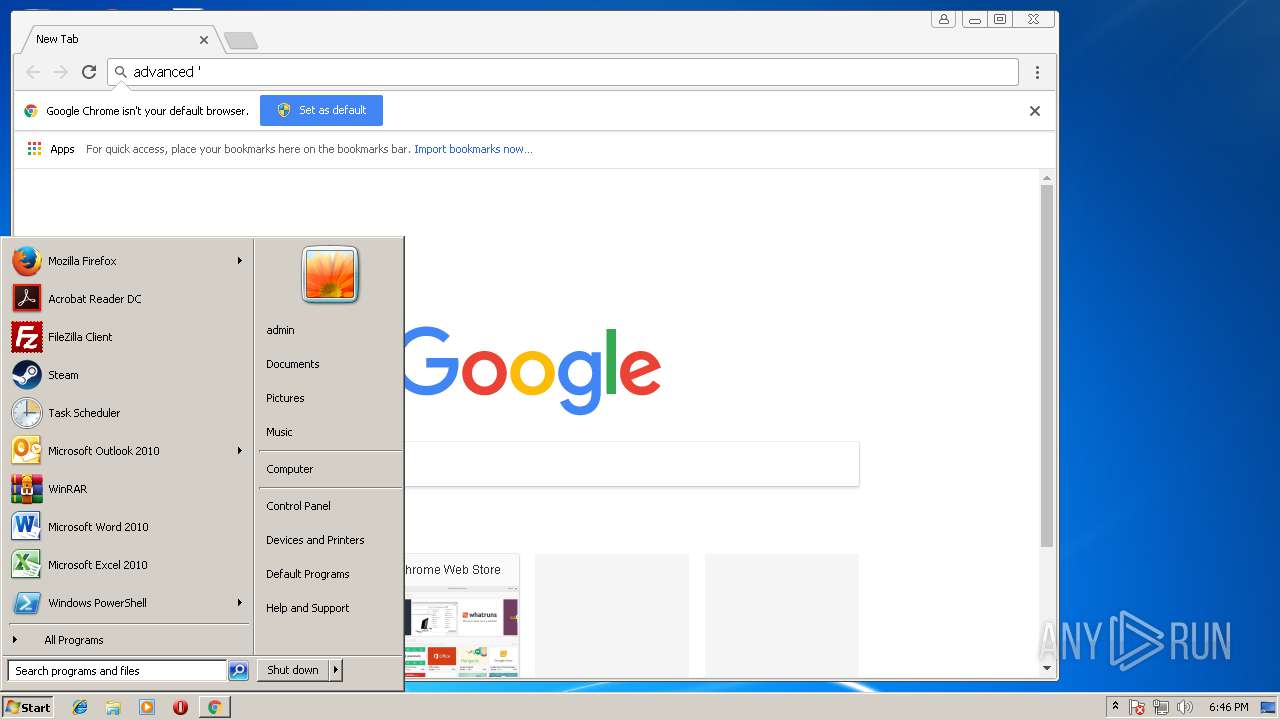Click the taskbar clock 6:46 PM

tap(1228, 707)
